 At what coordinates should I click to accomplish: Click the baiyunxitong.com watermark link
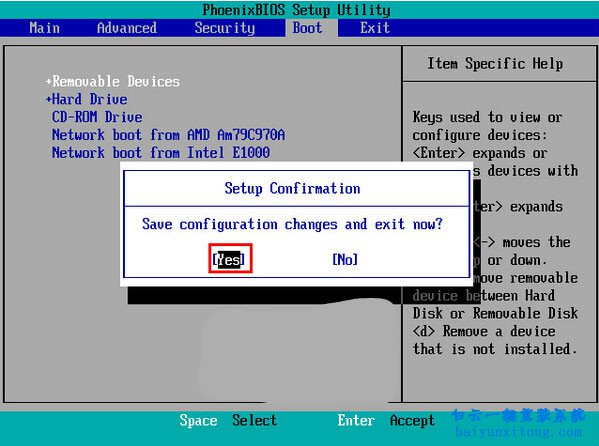click(519, 432)
